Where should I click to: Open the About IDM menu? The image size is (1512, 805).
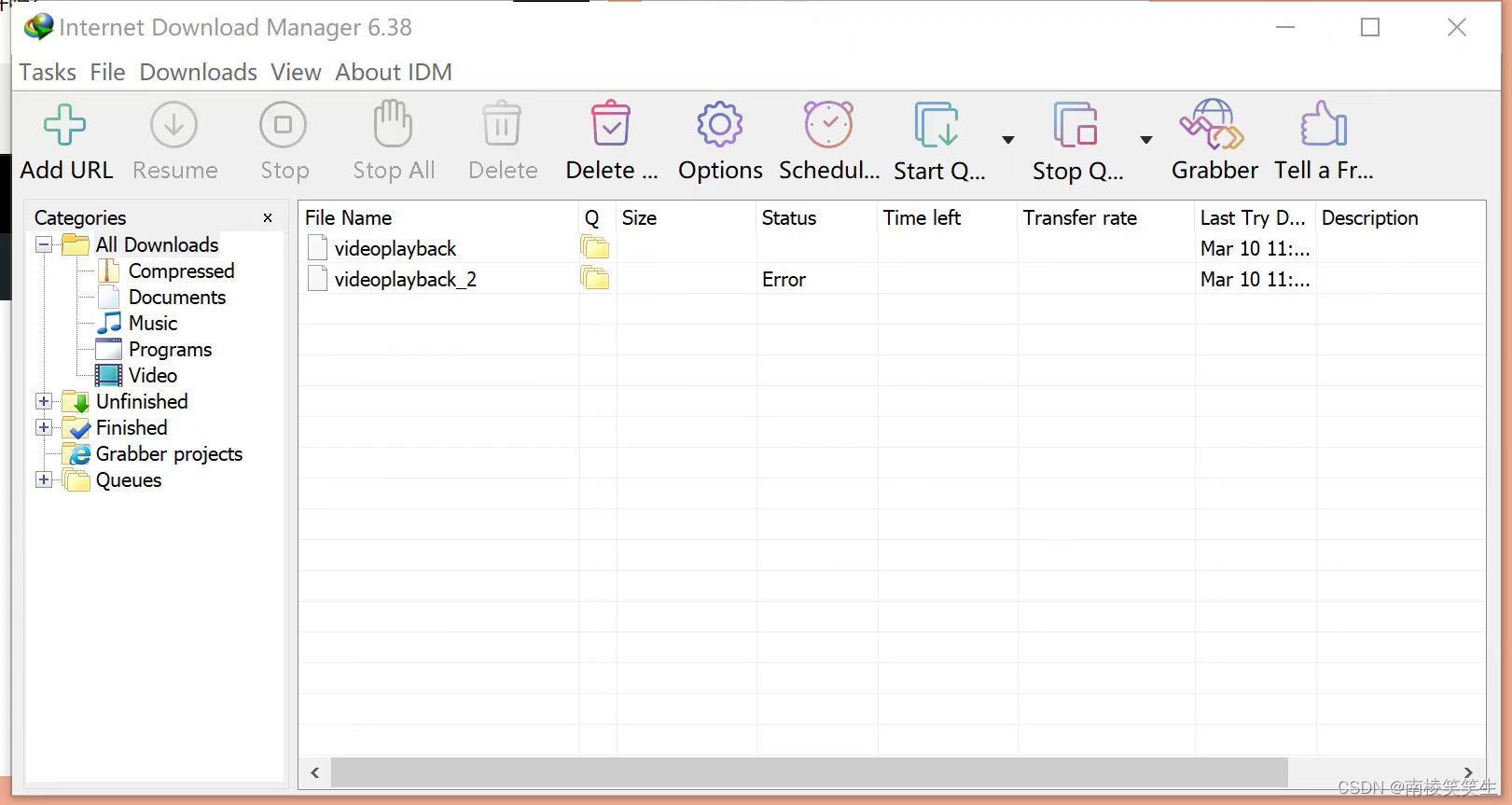point(394,72)
